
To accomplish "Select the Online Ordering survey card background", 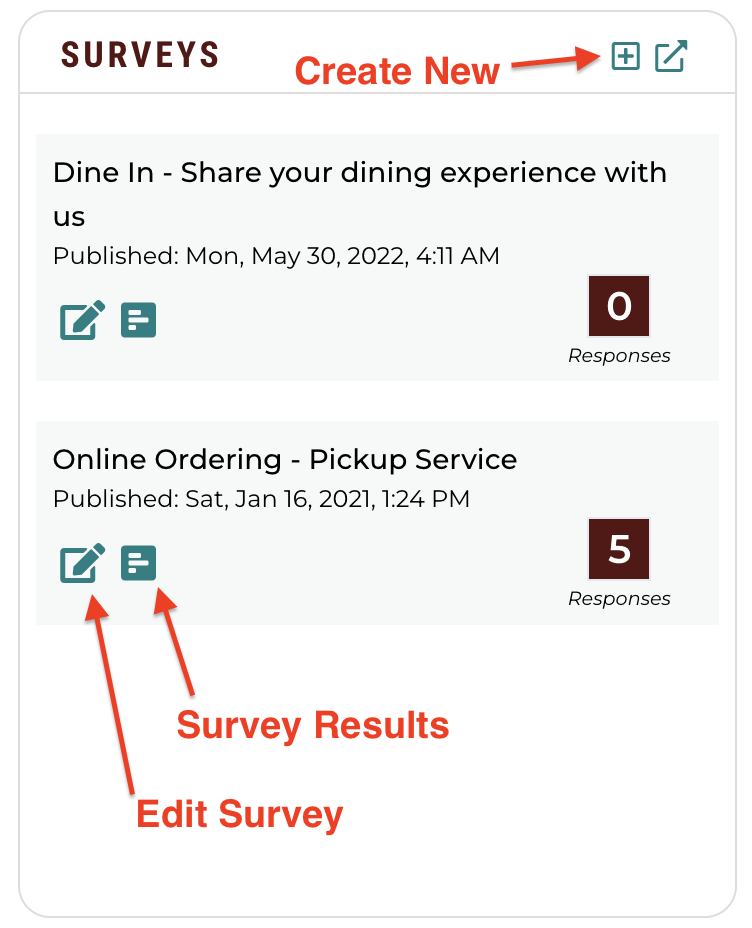I will tap(377, 523).
